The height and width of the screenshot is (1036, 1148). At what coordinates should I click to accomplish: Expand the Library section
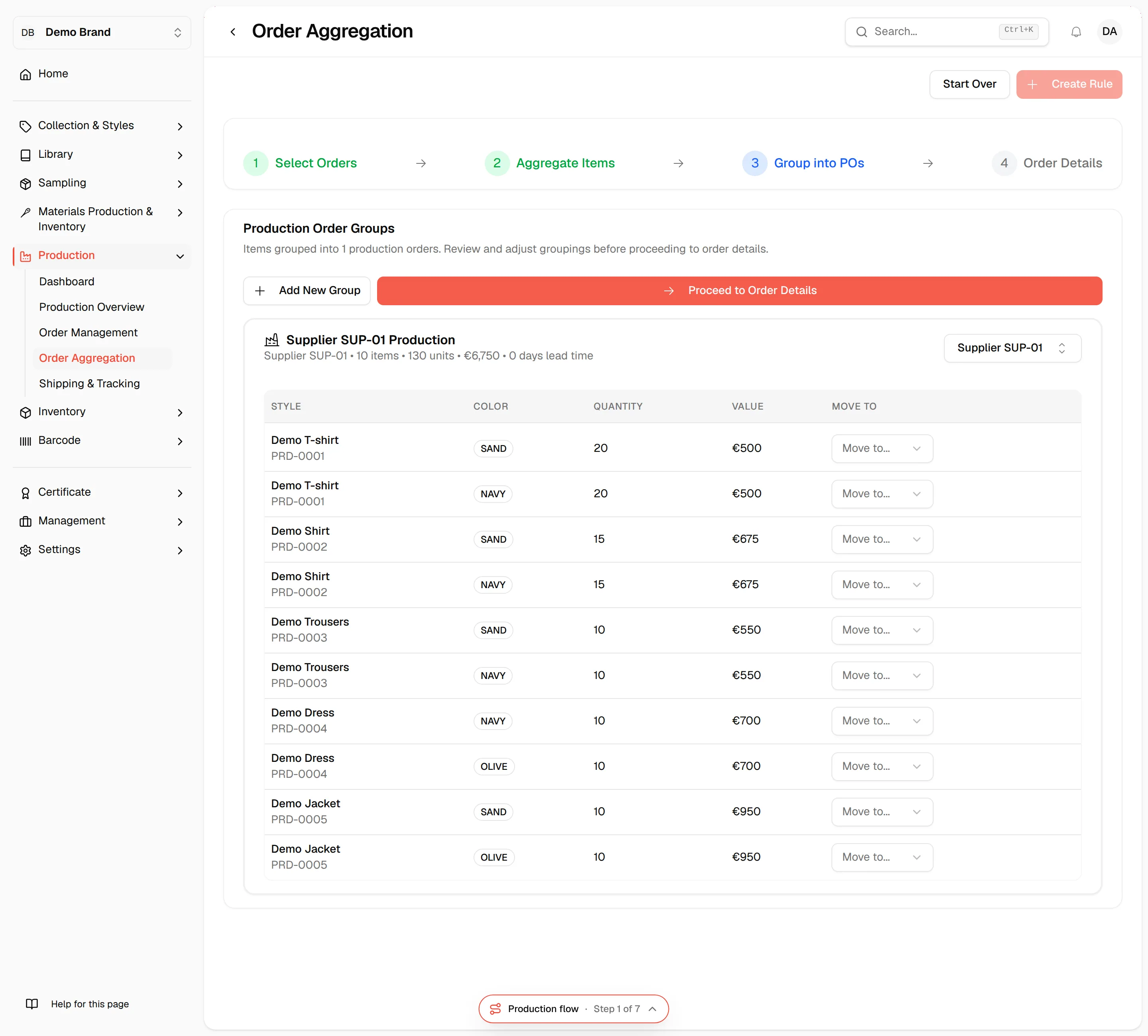(180, 155)
